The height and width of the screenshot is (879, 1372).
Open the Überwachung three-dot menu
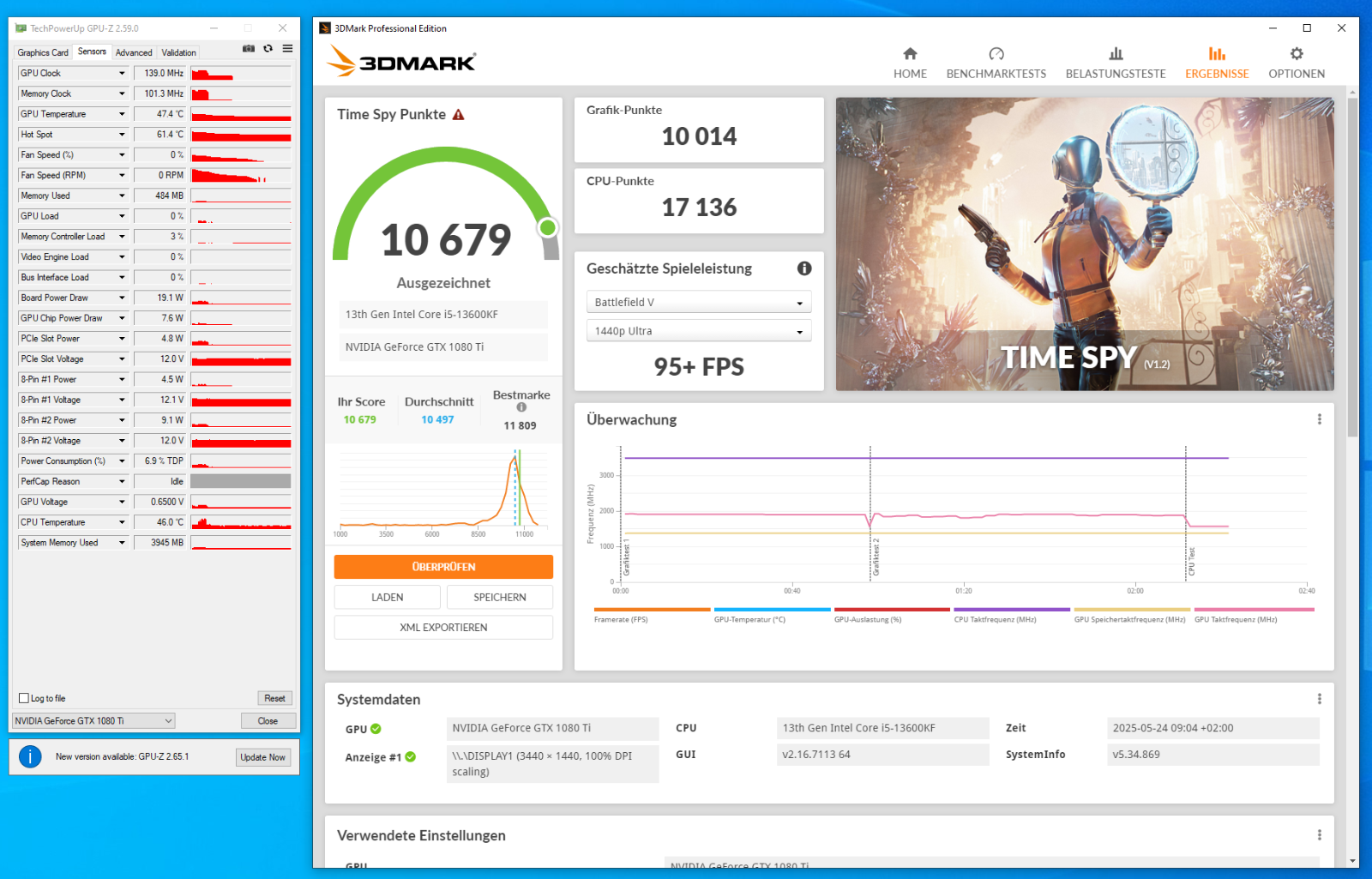(1319, 419)
